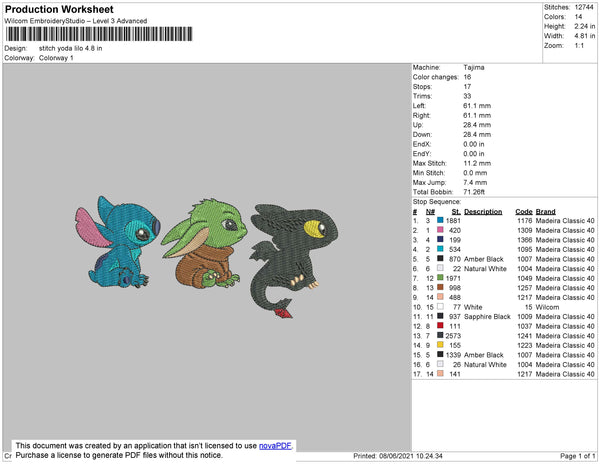This screenshot has width=600, height=464.
Task: Pick the navy swatch beside 199 stitches
Action: 440,239
